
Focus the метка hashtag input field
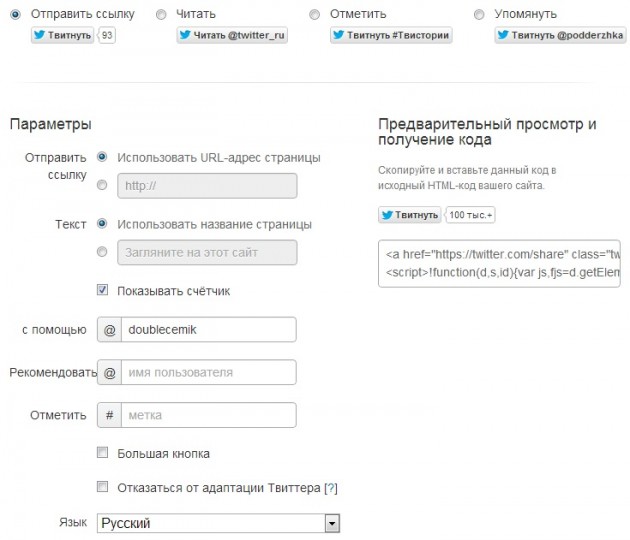(x=208, y=415)
